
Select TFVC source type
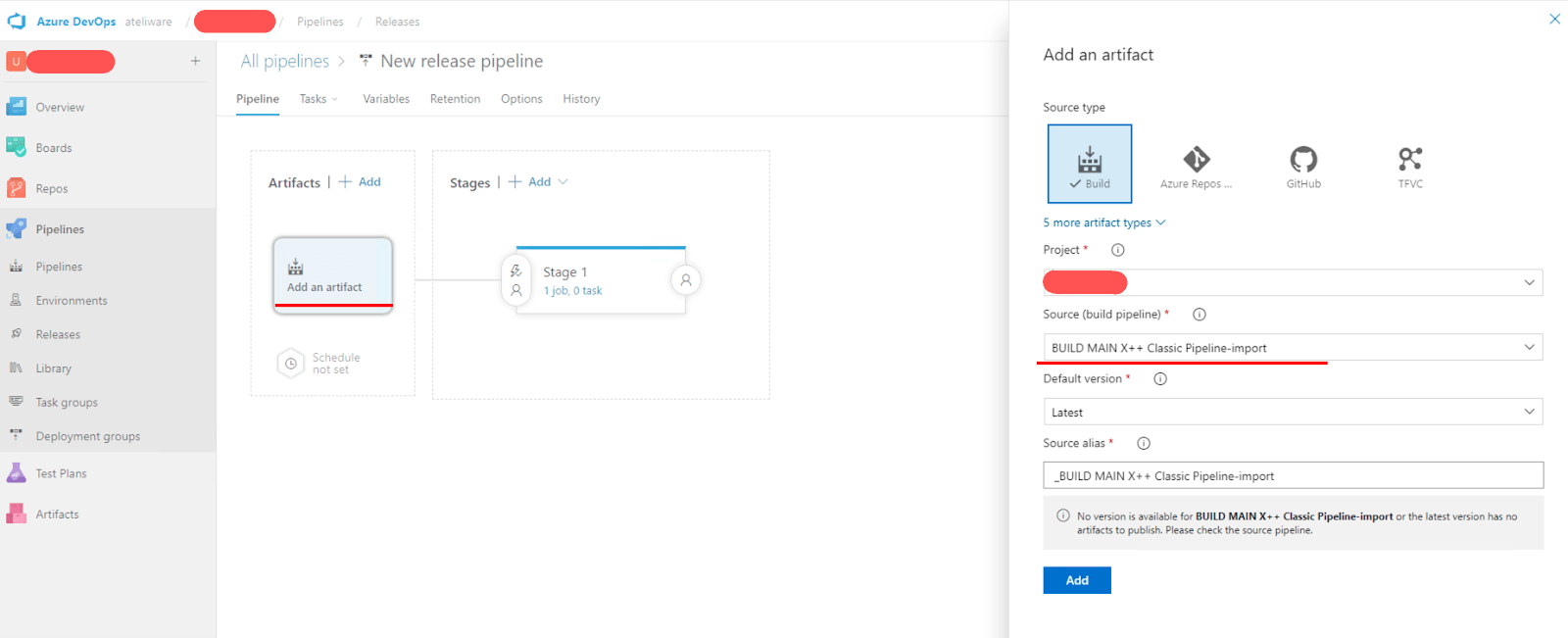pyautogui.click(x=1410, y=167)
